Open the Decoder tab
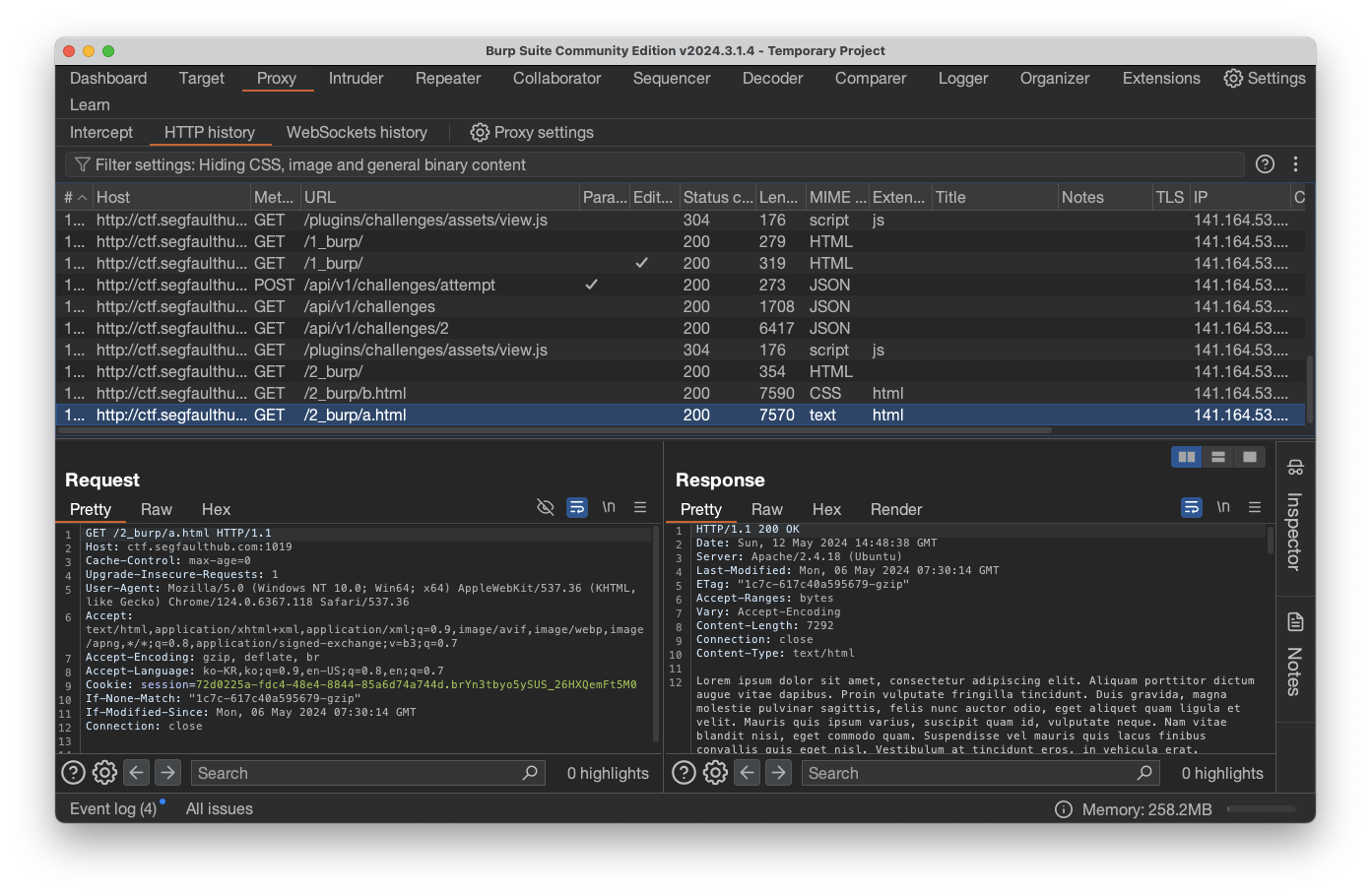Image resolution: width=1371 pixels, height=896 pixels. pyautogui.click(x=773, y=78)
